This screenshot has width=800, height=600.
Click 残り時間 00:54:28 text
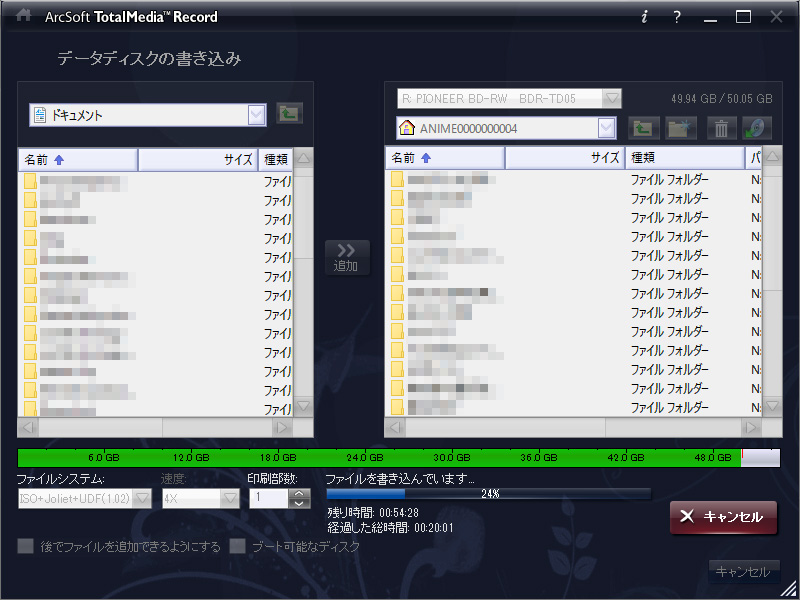tap(373, 513)
